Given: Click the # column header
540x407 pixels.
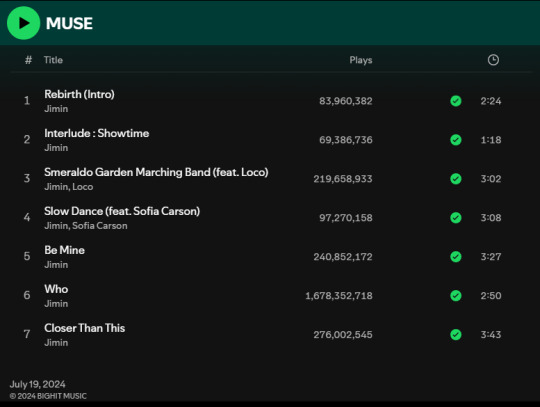Looking at the screenshot, I should point(28,60).
